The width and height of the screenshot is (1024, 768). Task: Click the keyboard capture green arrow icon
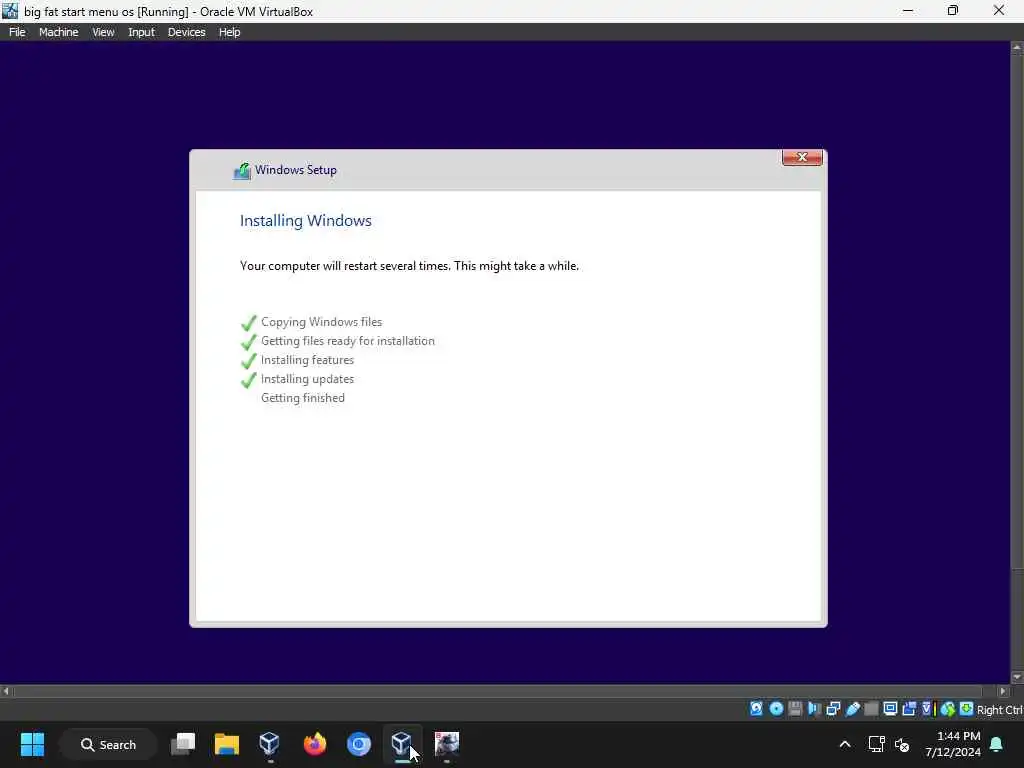[x=967, y=709]
